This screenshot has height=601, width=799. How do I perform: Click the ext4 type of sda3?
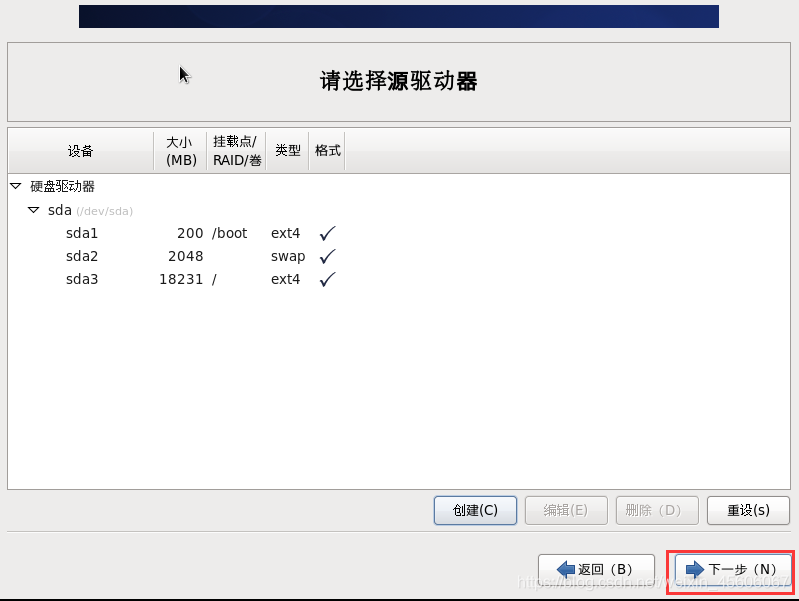point(285,279)
